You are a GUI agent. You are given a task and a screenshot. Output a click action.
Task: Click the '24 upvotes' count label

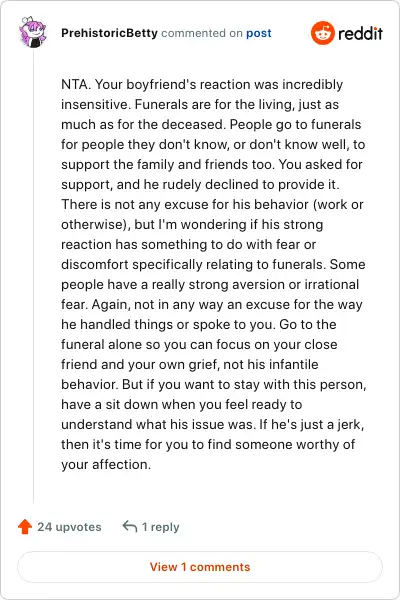click(x=69, y=527)
